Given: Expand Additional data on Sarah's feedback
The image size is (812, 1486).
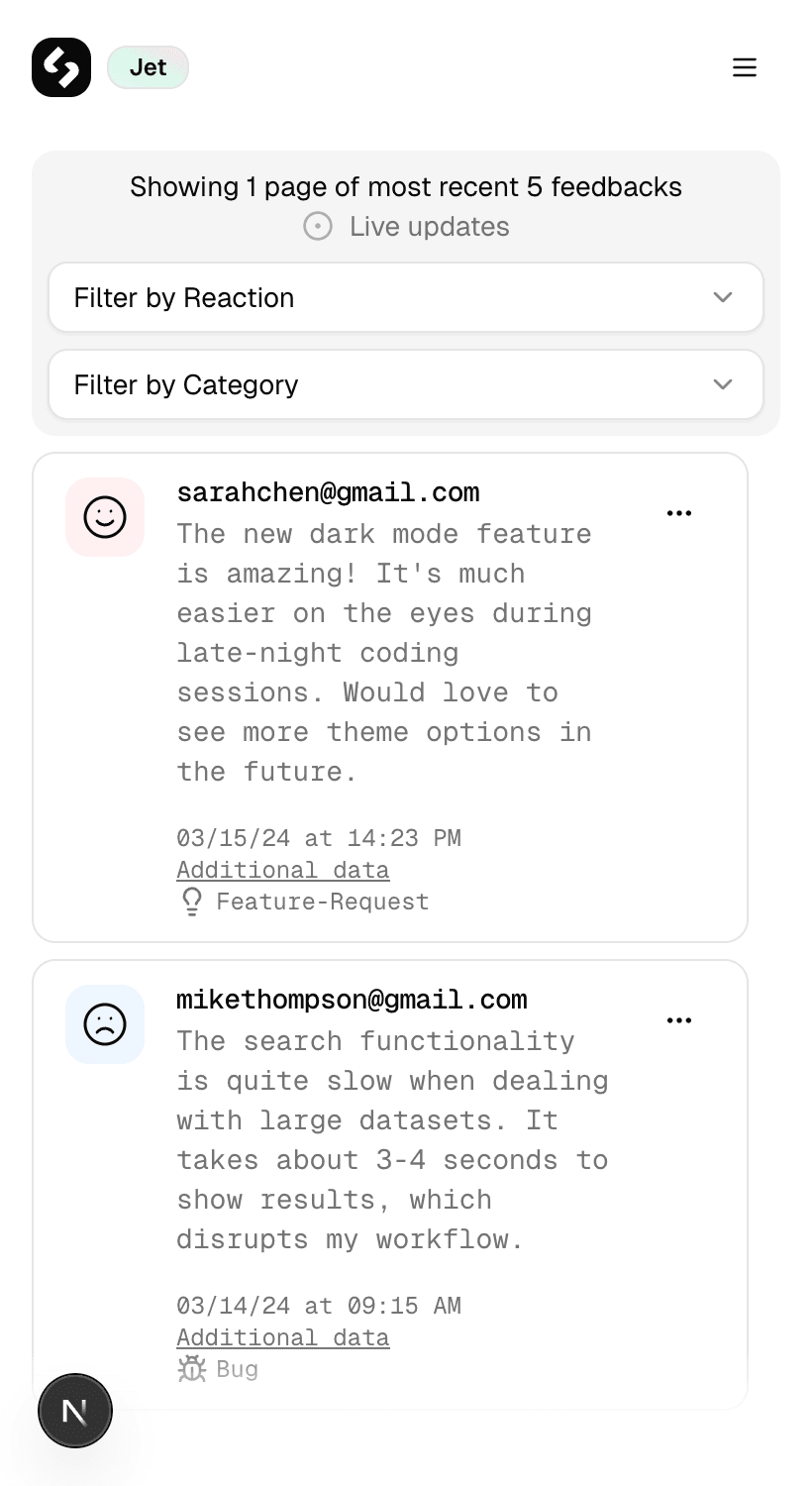Looking at the screenshot, I should click(282, 869).
